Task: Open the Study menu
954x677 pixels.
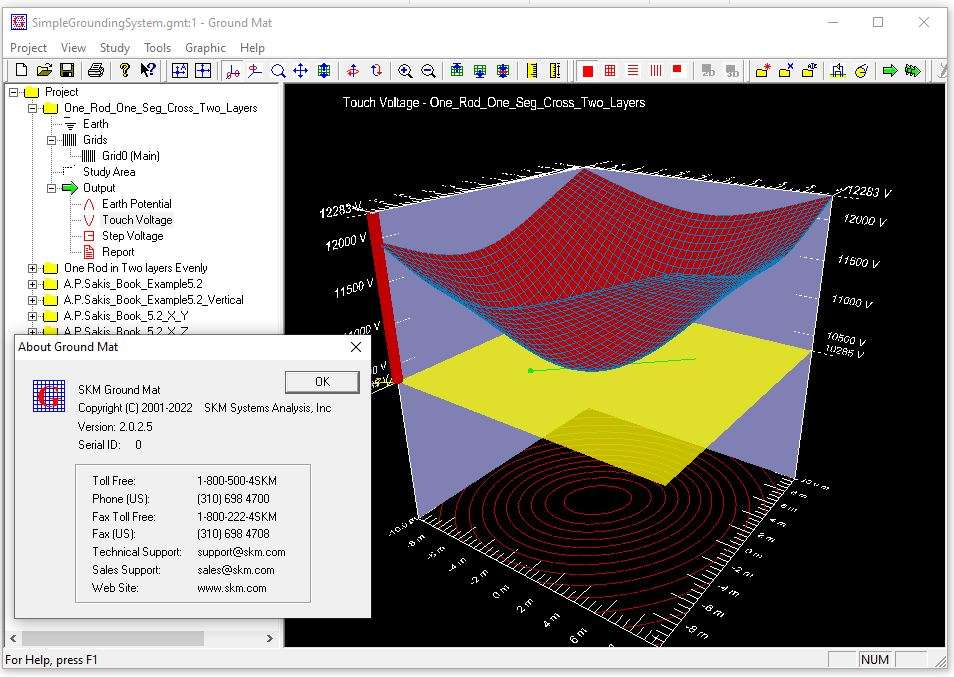Action: [114, 47]
